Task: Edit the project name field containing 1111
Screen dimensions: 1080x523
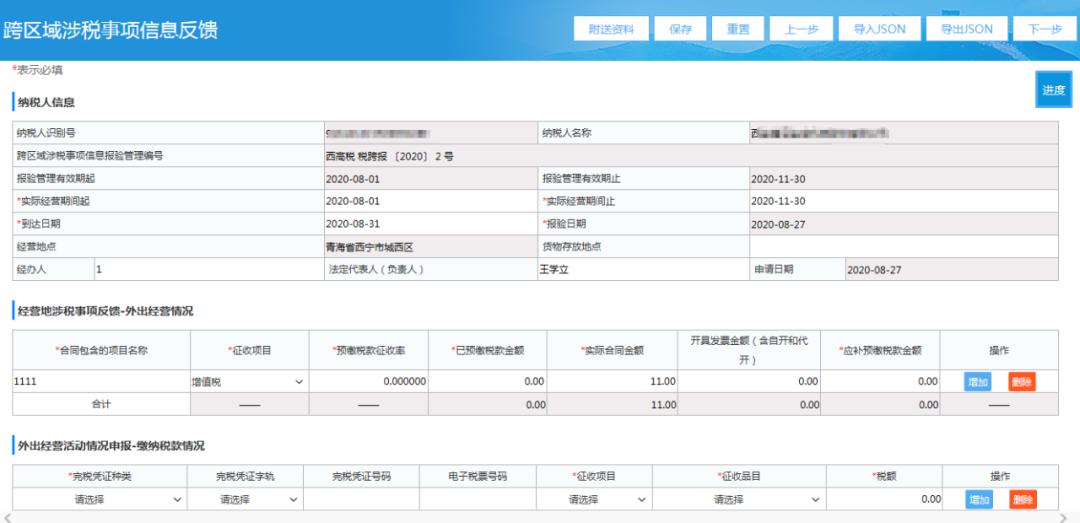Action: click(x=101, y=381)
